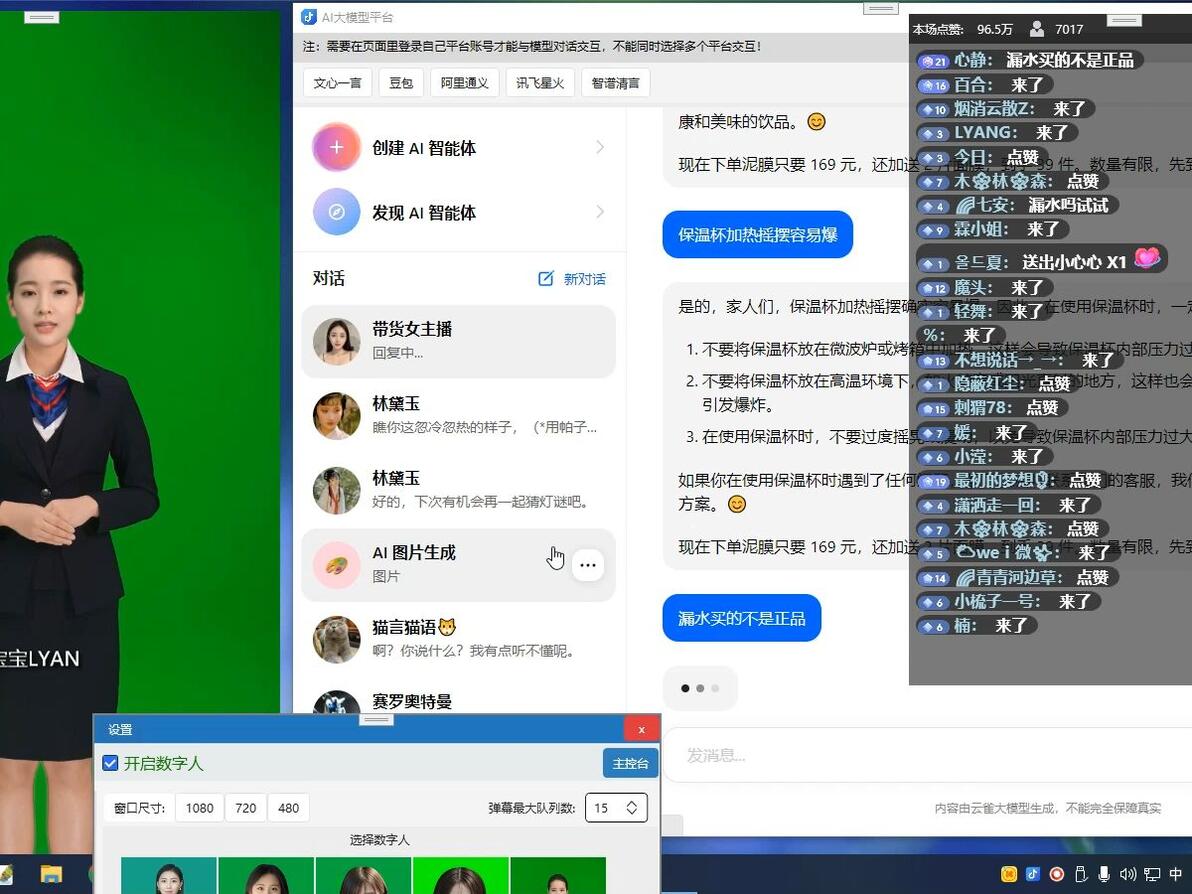The height and width of the screenshot is (894, 1192).
Task: Click the yellow tray icon in the system tray
Action: tap(1009, 874)
